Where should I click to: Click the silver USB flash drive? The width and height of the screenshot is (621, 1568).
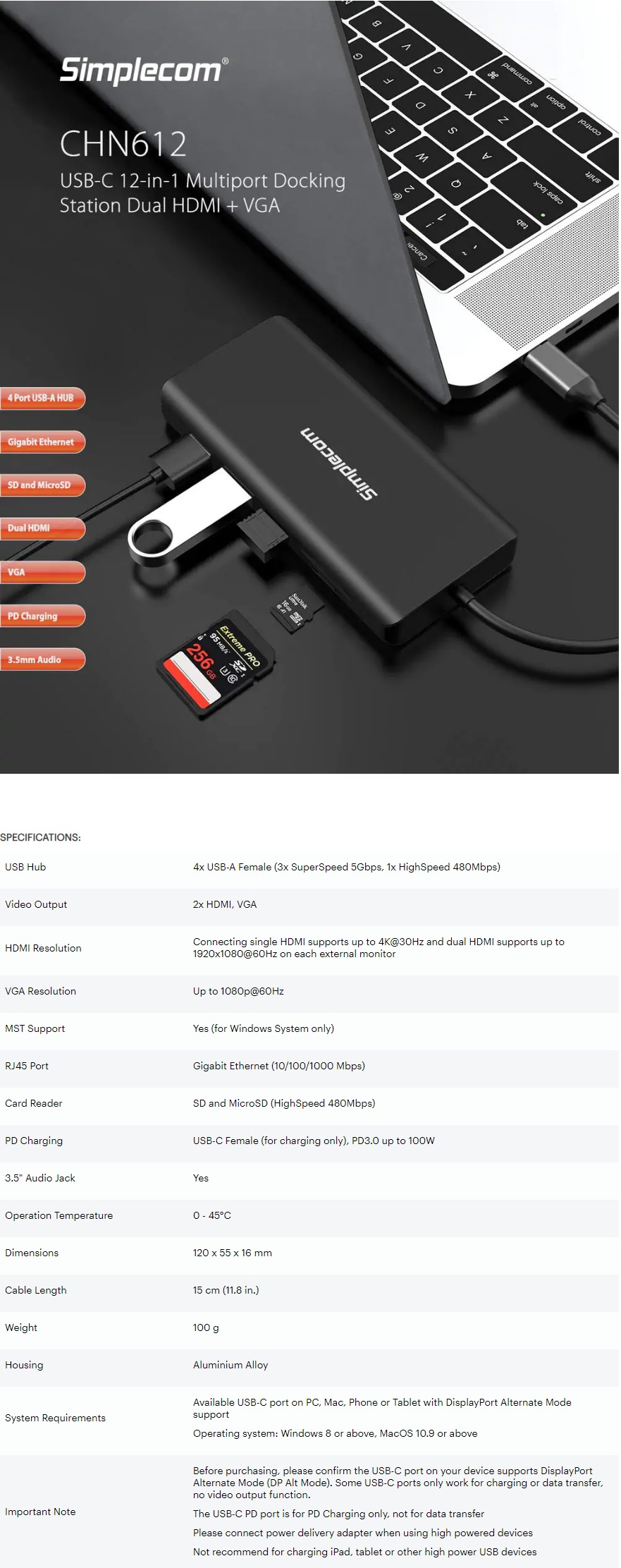[x=187, y=517]
